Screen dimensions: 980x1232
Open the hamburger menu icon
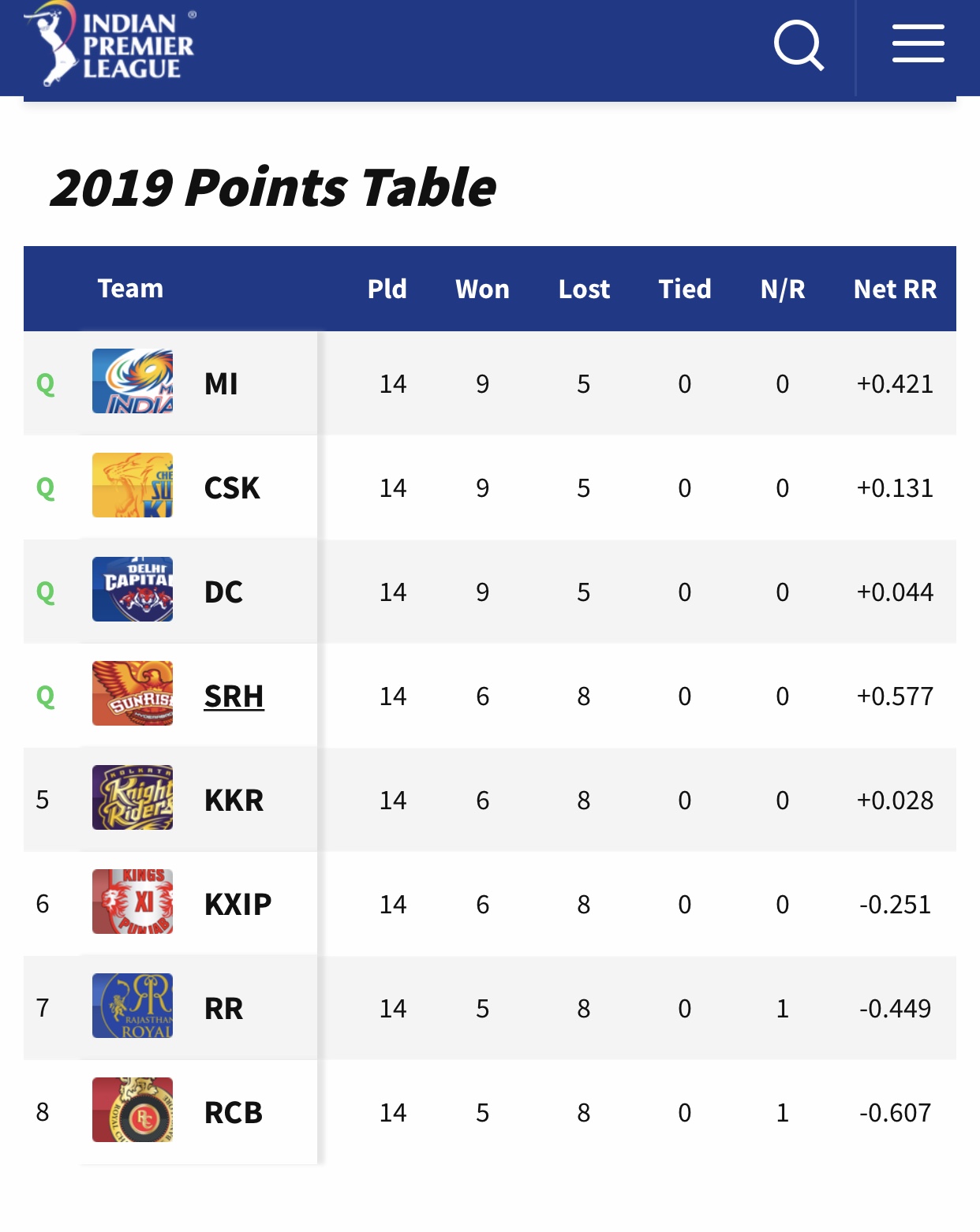tap(918, 44)
